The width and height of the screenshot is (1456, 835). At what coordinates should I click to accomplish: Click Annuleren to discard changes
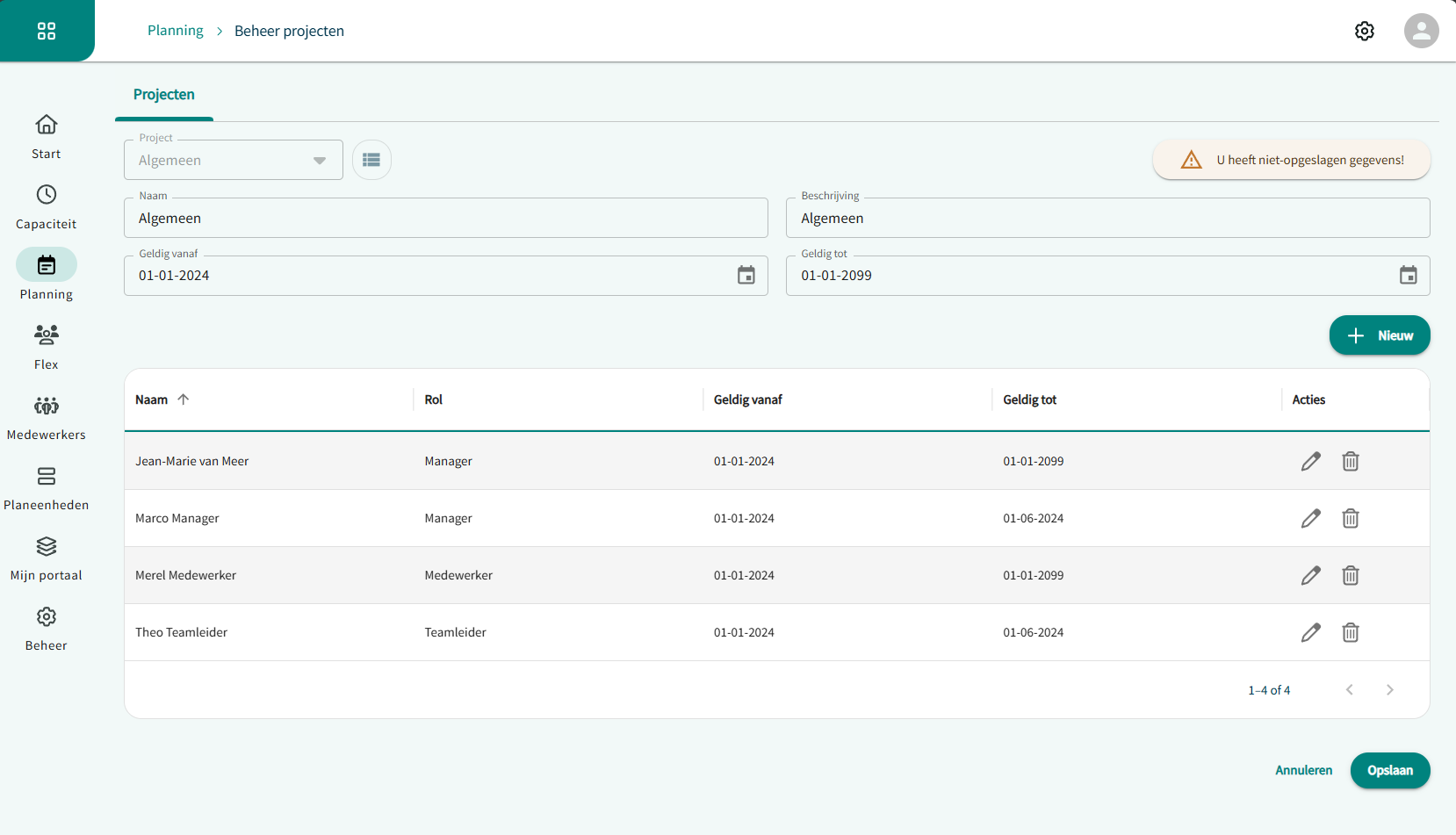point(1303,770)
